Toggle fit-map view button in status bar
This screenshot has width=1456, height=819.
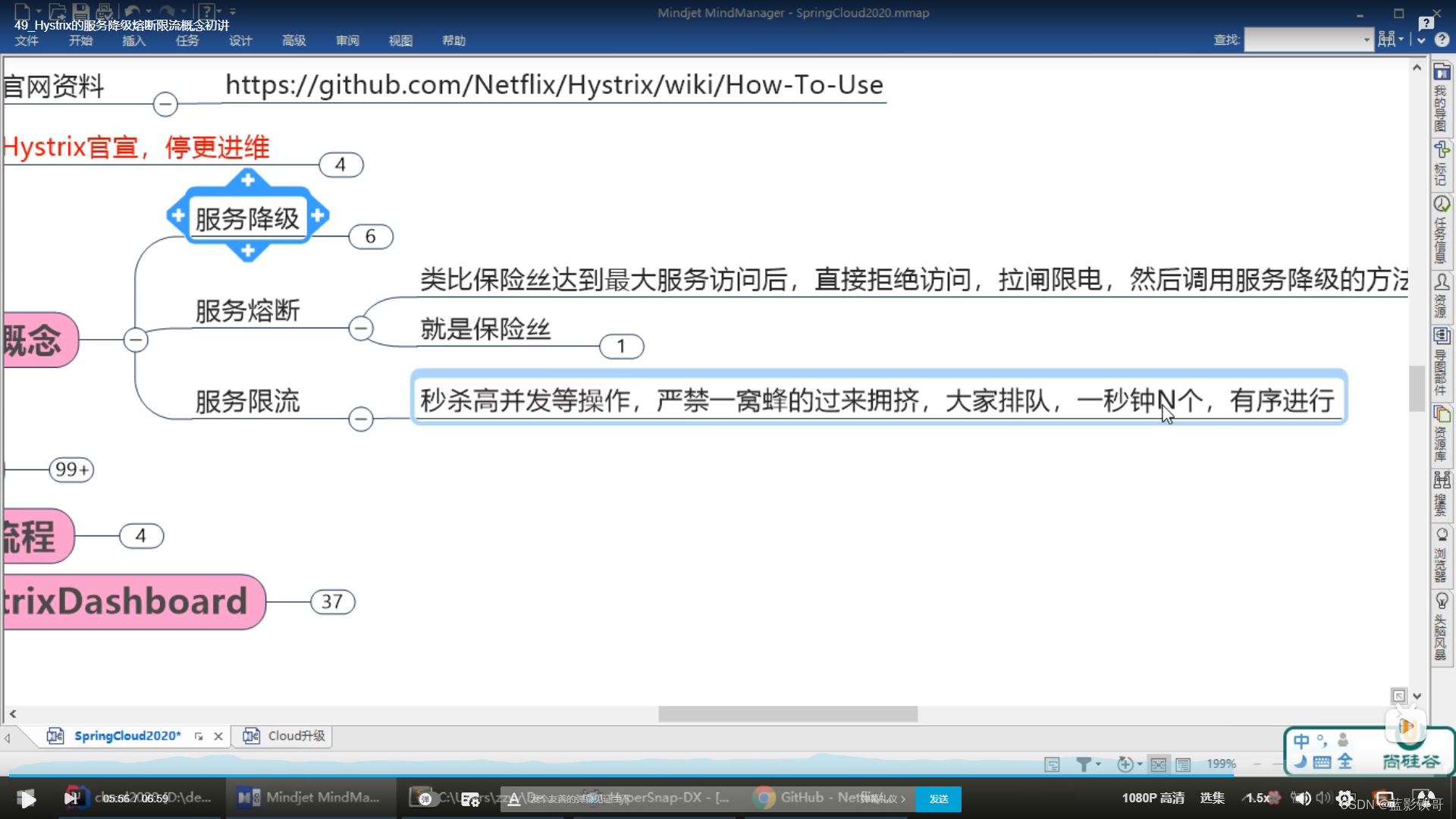click(x=1158, y=764)
